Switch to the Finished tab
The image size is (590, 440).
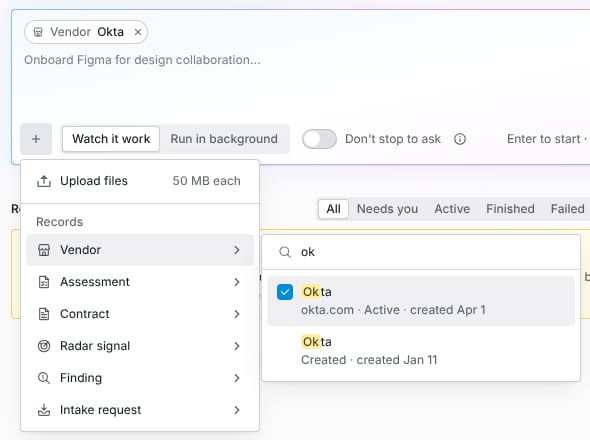[x=510, y=209]
